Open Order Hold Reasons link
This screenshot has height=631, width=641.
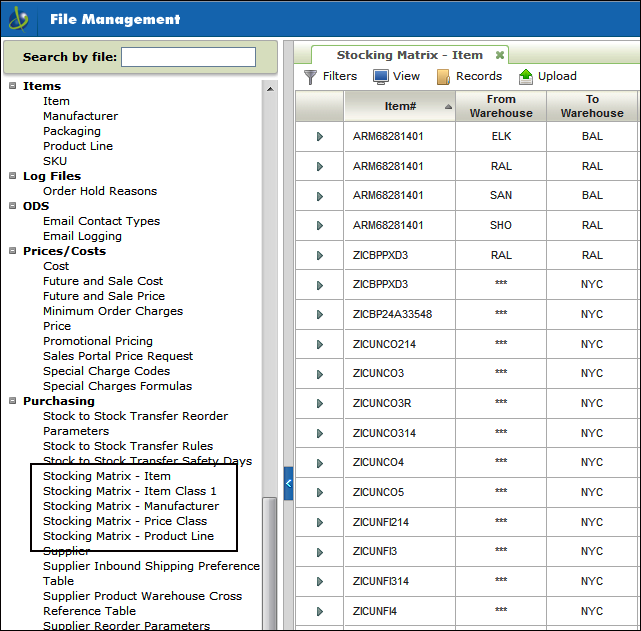pos(100,191)
